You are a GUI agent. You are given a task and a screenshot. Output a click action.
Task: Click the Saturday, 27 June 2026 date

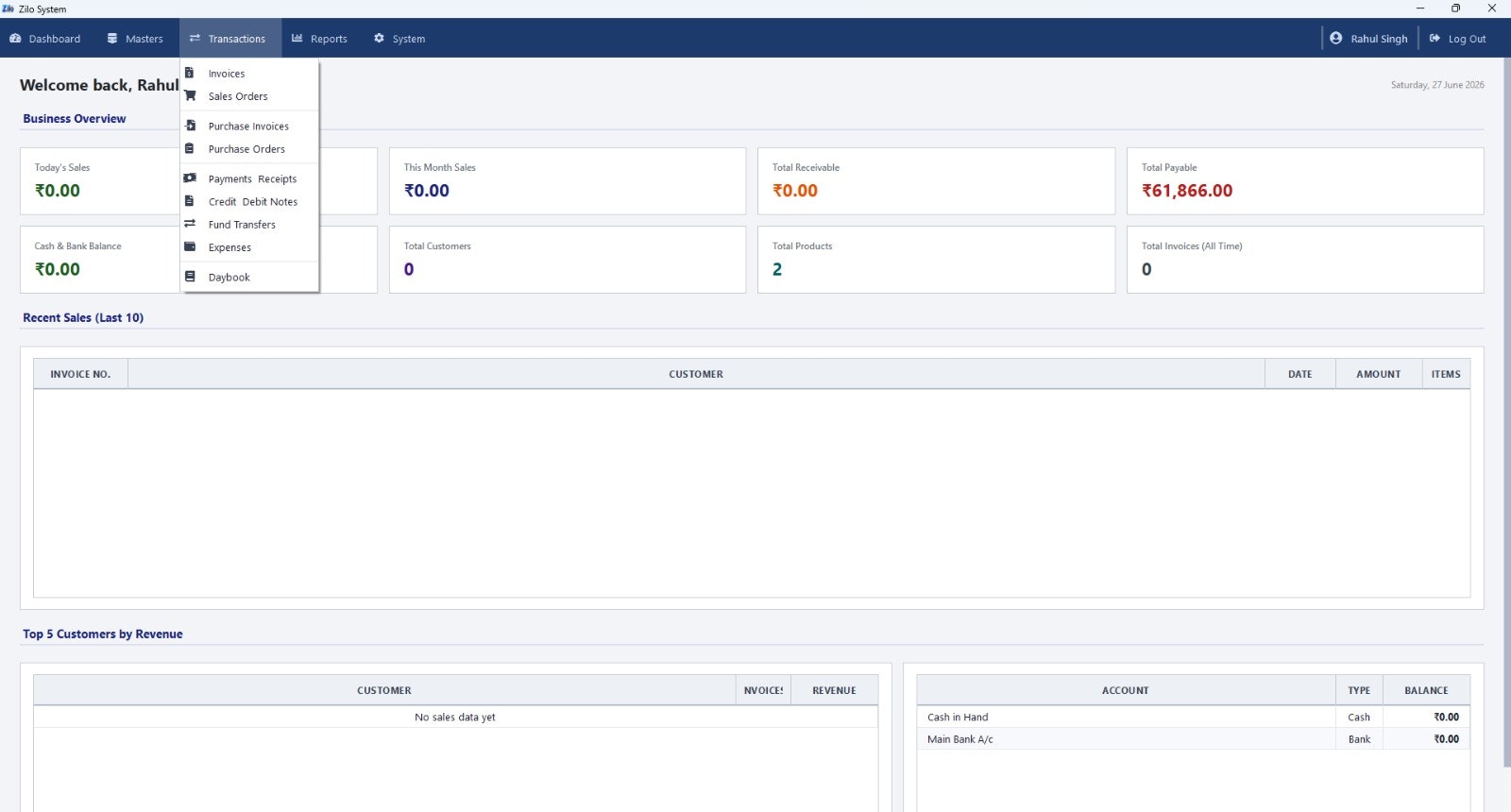click(x=1437, y=85)
